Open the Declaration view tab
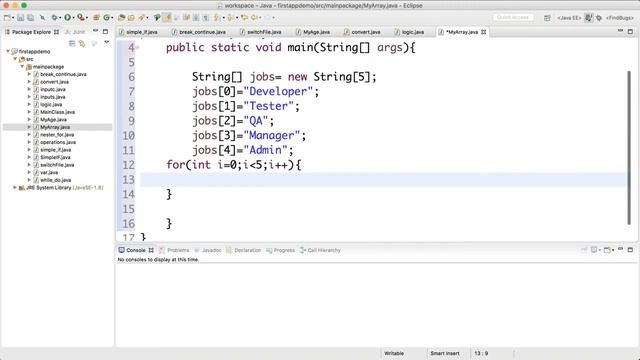Screen dimensions: 640x360 (244, 250)
